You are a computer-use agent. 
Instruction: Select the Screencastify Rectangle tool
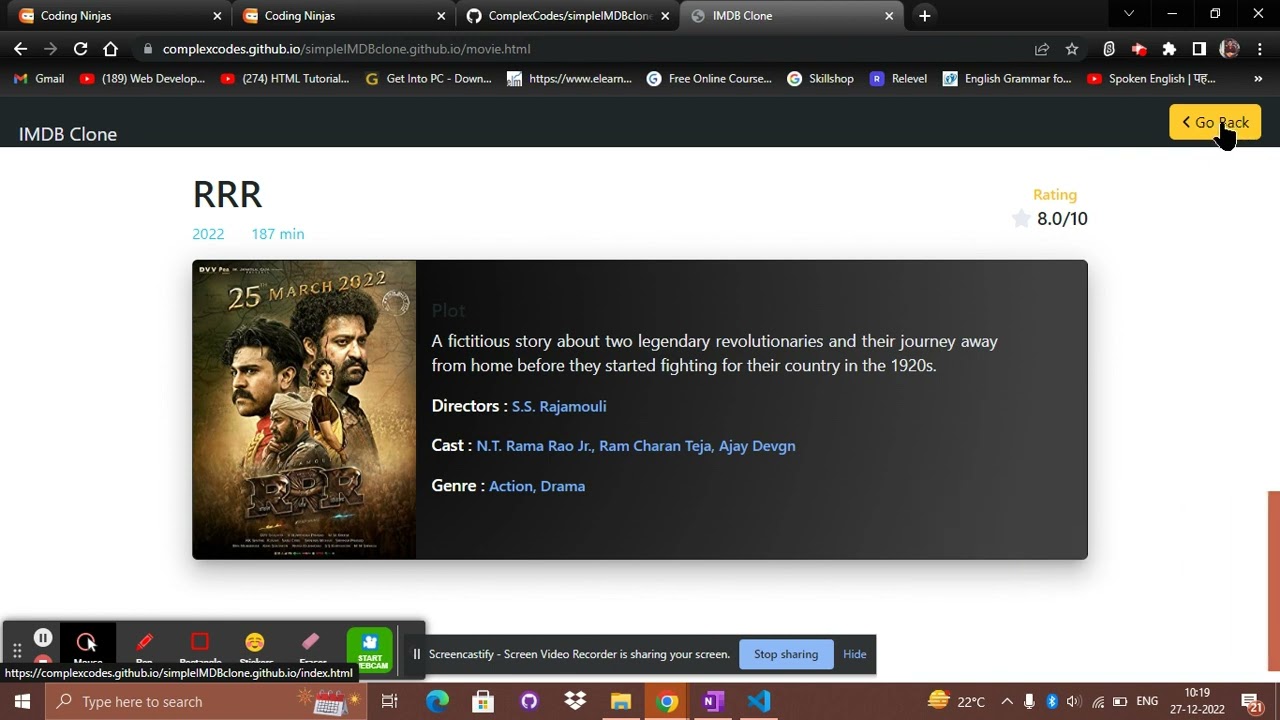tap(200, 647)
